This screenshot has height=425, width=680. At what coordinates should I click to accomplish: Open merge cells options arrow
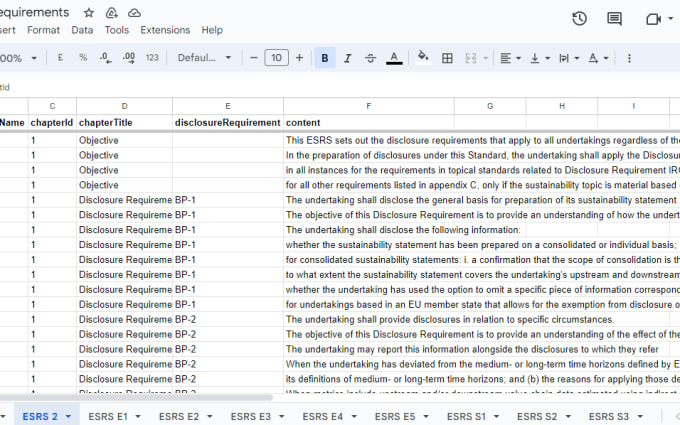[x=486, y=58]
